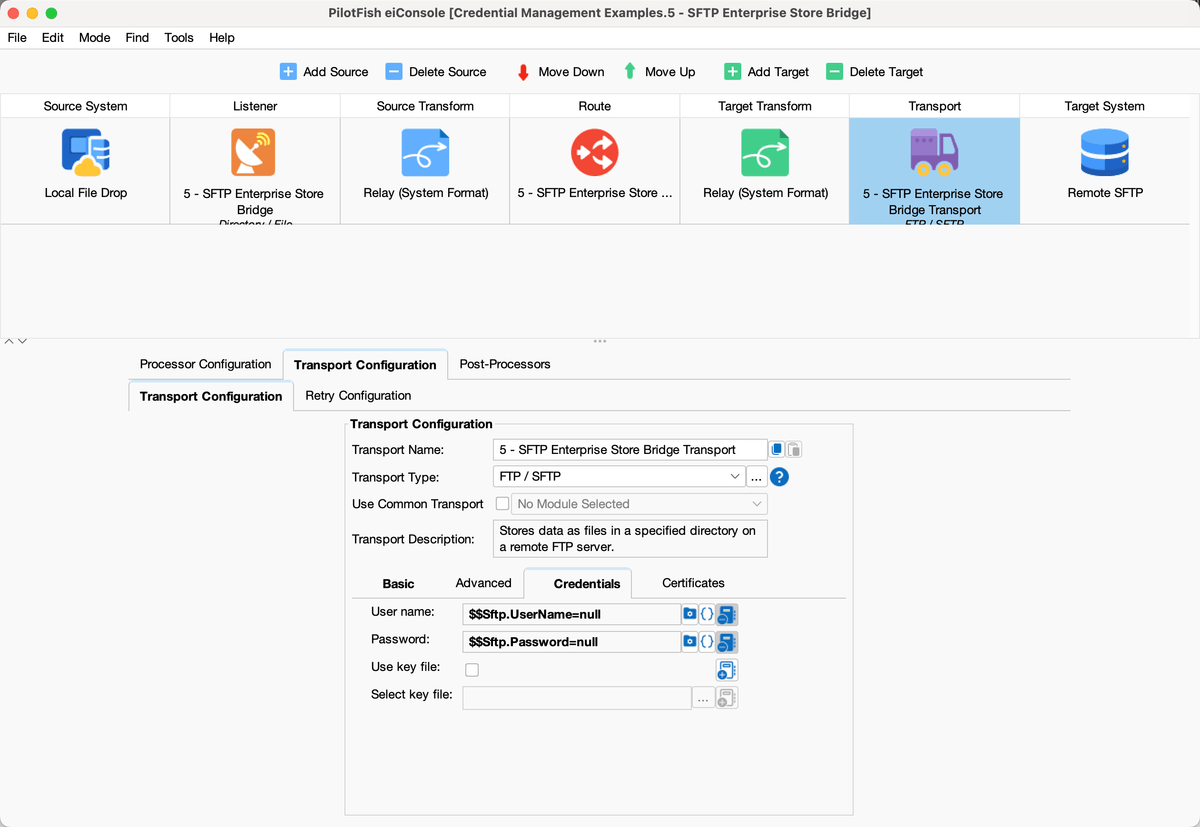Switch to the Basic tab

coord(398,583)
